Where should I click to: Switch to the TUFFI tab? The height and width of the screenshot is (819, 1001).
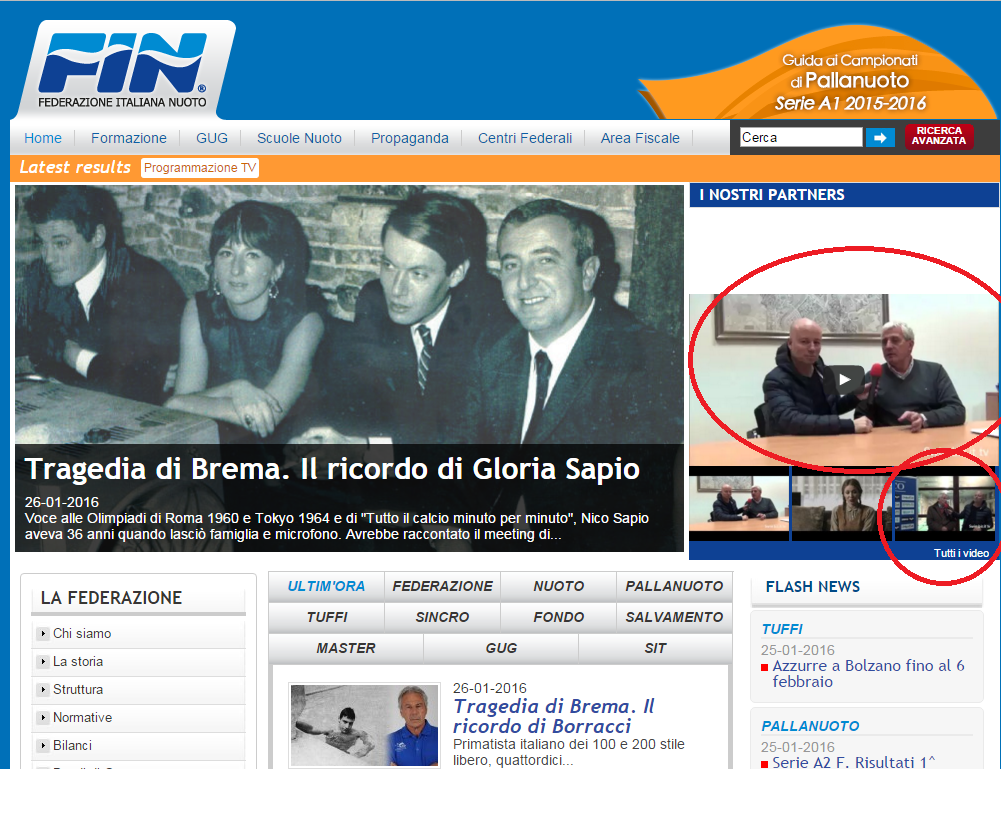coord(326,617)
